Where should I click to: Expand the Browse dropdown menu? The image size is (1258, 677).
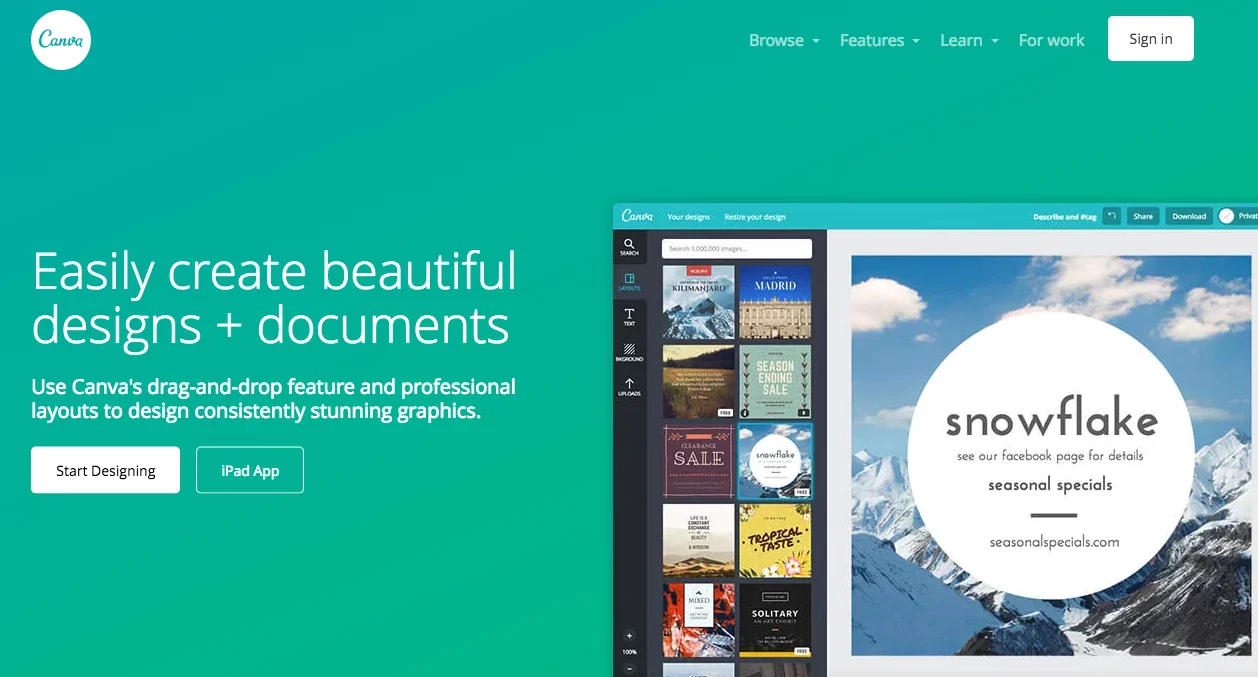(784, 40)
